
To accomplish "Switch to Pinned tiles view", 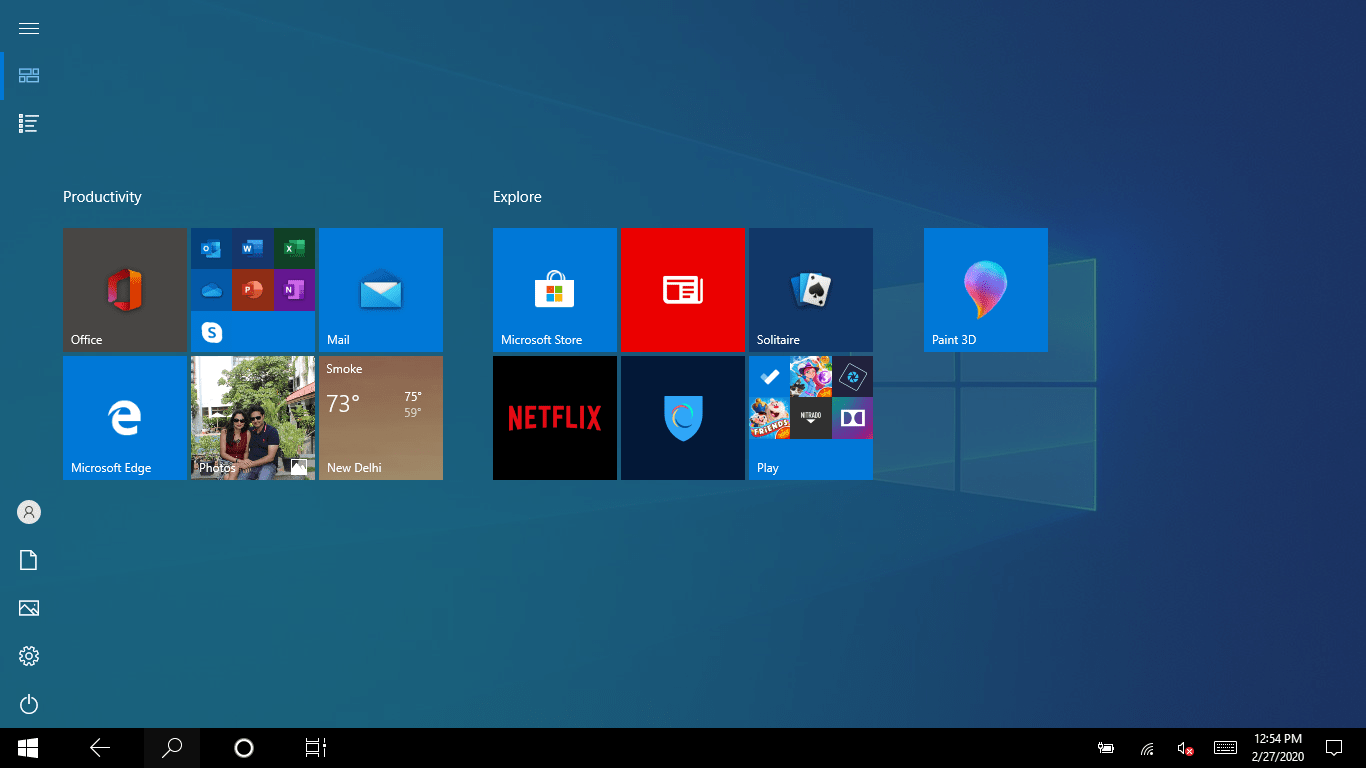I will 29,76.
